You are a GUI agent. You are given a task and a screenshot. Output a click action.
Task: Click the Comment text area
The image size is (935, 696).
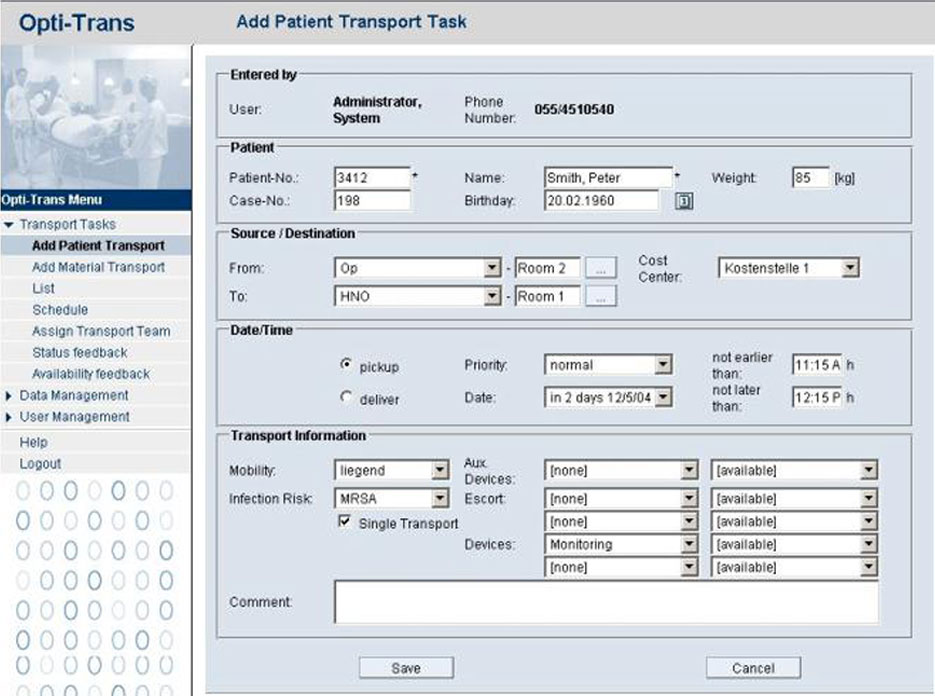pyautogui.click(x=606, y=602)
